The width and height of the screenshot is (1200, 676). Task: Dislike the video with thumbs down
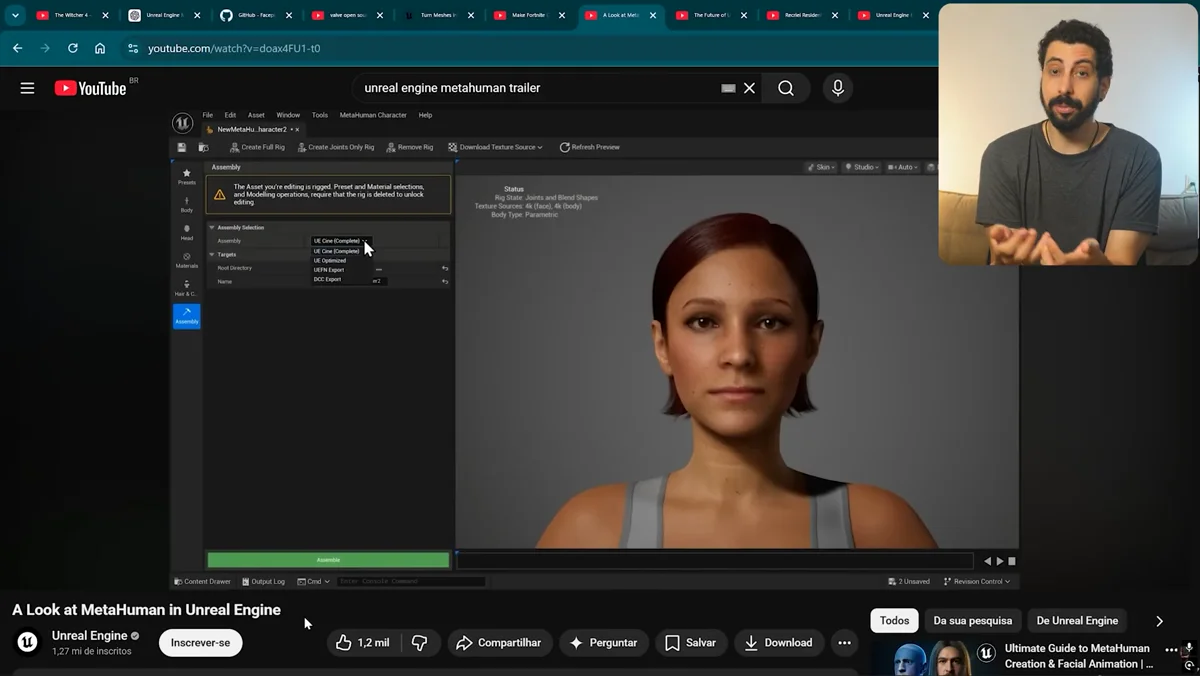tap(420, 643)
